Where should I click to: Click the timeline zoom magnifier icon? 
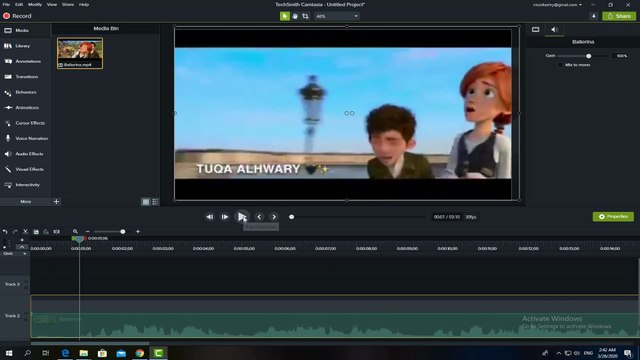click(75, 232)
